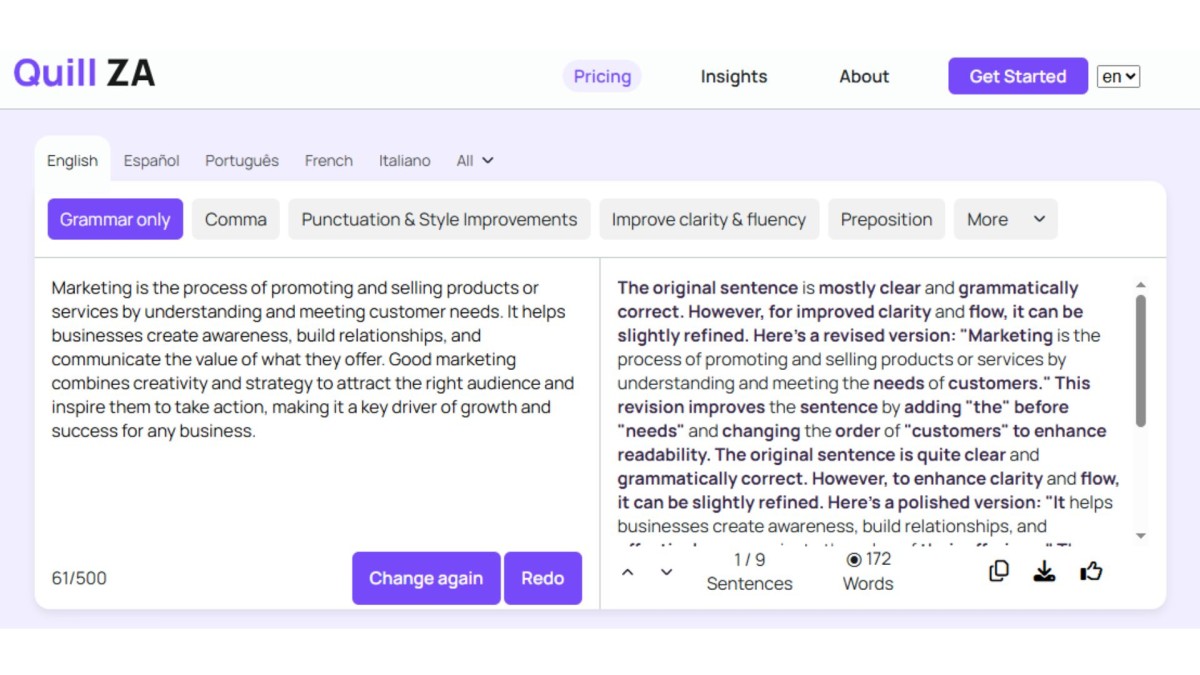
Task: Switch to the Italiano tab
Action: pyautogui.click(x=405, y=160)
